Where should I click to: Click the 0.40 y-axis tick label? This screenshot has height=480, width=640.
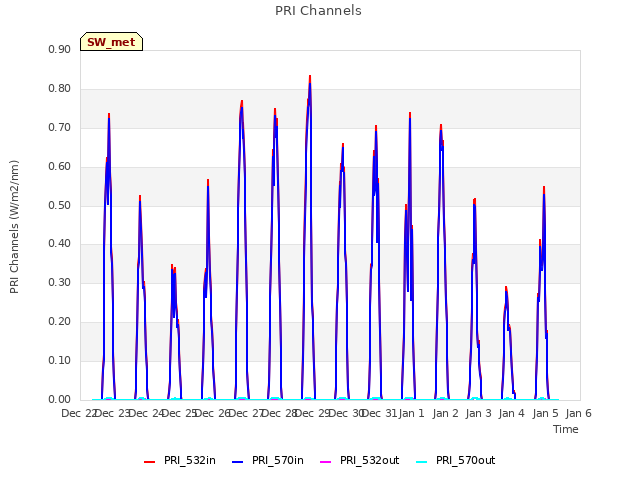[x=60, y=244]
